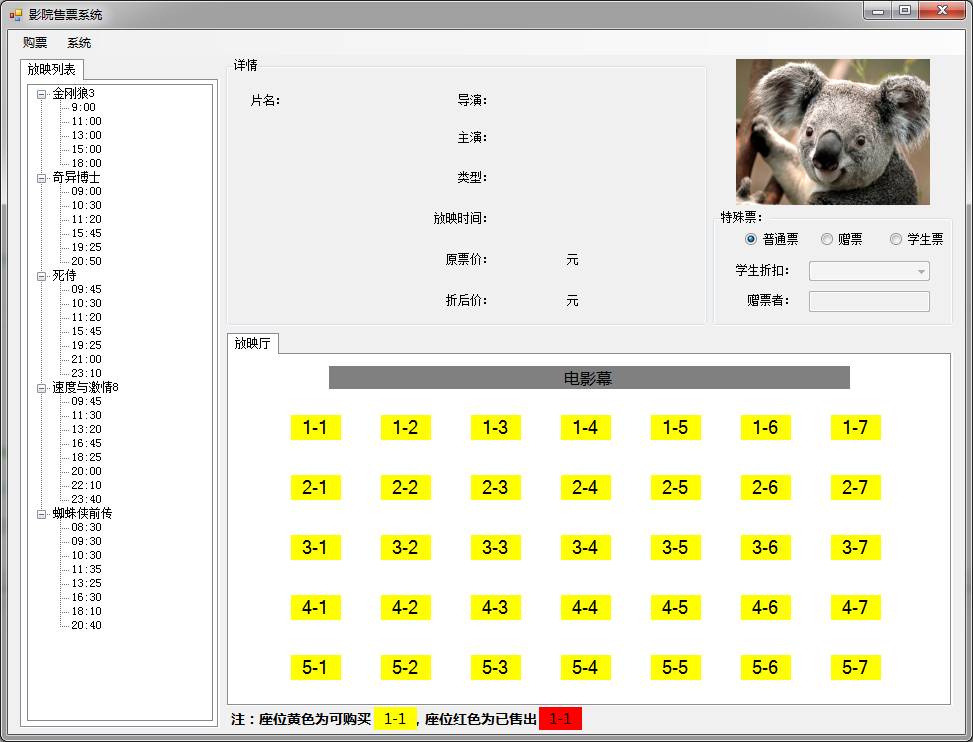Click the app icon in title bar
The width and height of the screenshot is (973, 742).
pos(16,14)
